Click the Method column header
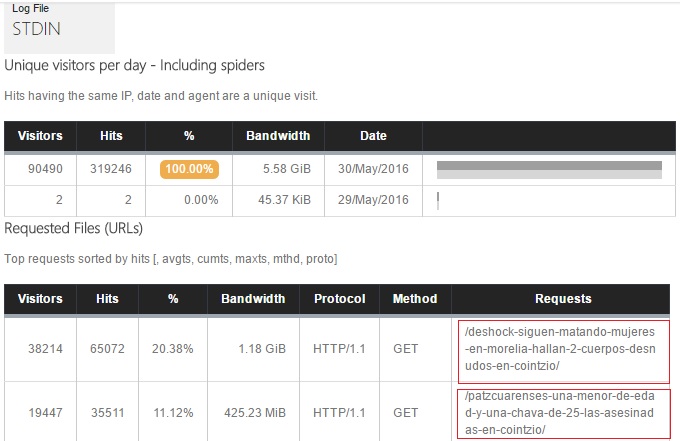 point(415,299)
